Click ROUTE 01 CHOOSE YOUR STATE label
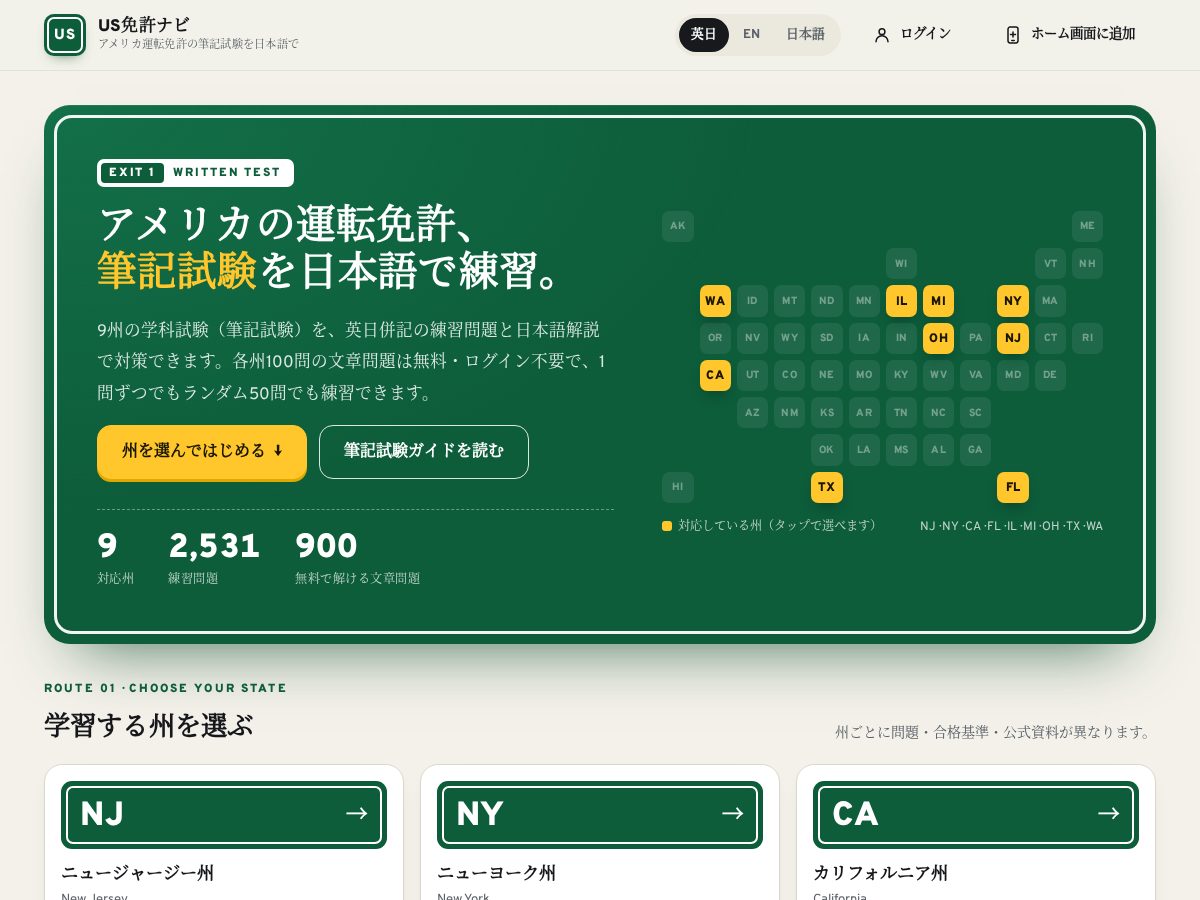Image resolution: width=1200 pixels, height=900 pixels. (165, 688)
